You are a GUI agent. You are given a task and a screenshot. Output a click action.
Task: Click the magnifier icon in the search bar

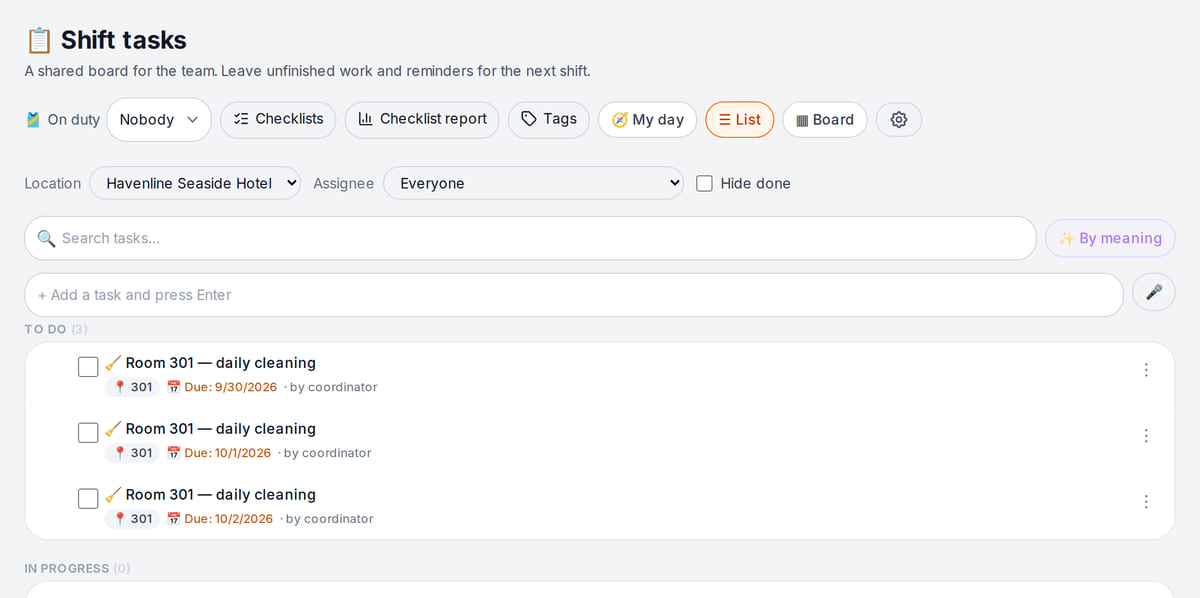coord(46,238)
